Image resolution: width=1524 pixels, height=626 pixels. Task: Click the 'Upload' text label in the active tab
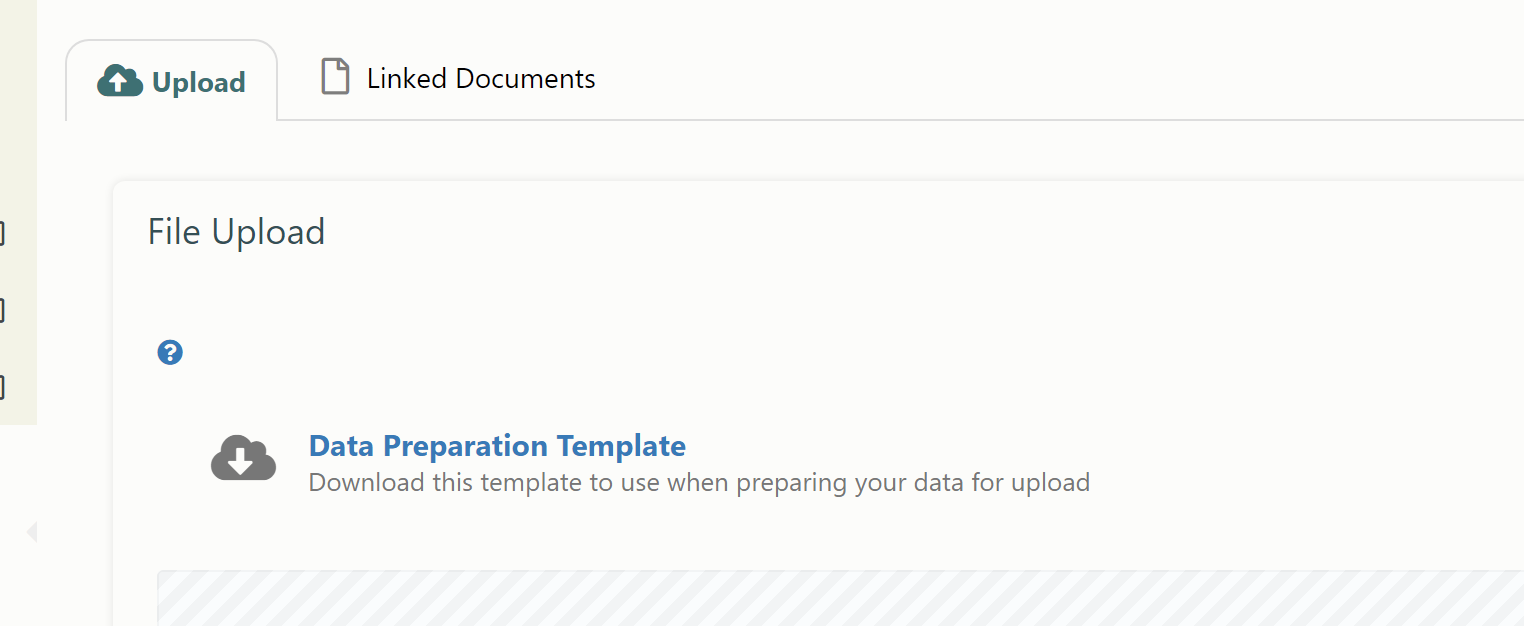click(x=199, y=82)
